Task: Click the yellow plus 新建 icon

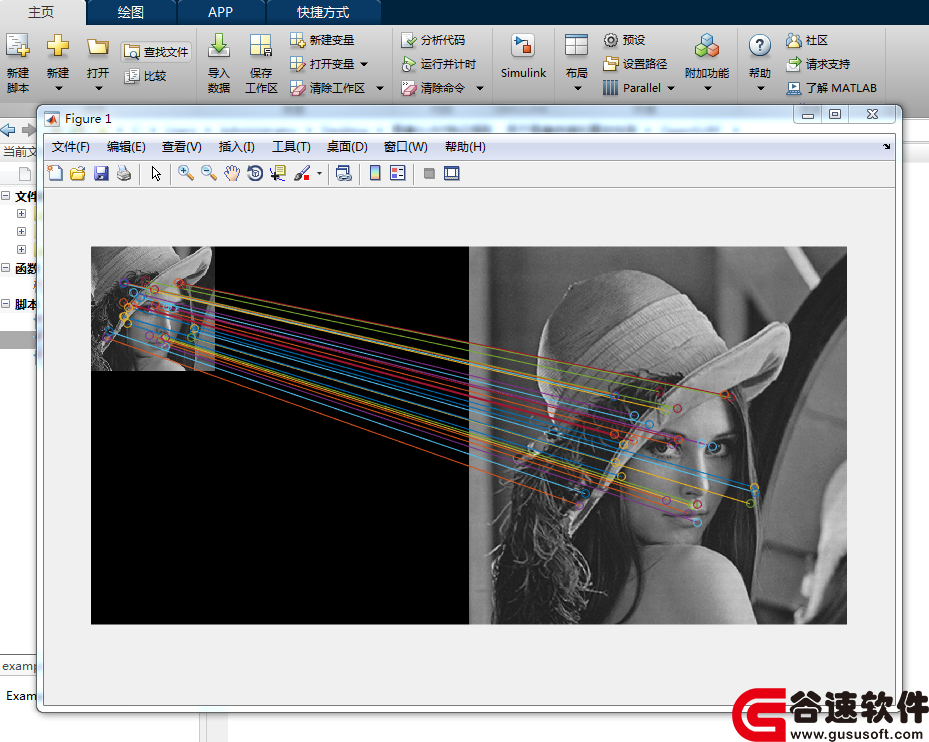Action: tap(58, 46)
